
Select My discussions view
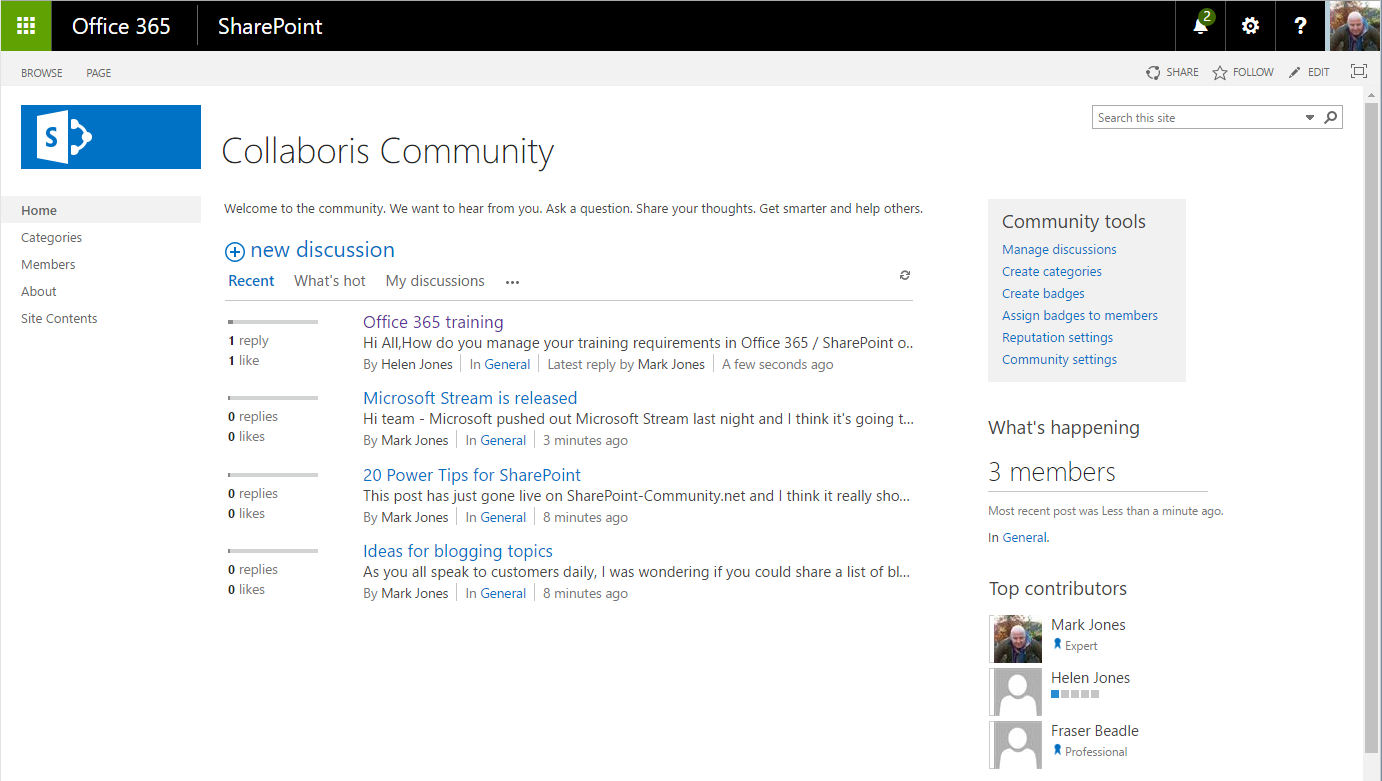tap(435, 281)
